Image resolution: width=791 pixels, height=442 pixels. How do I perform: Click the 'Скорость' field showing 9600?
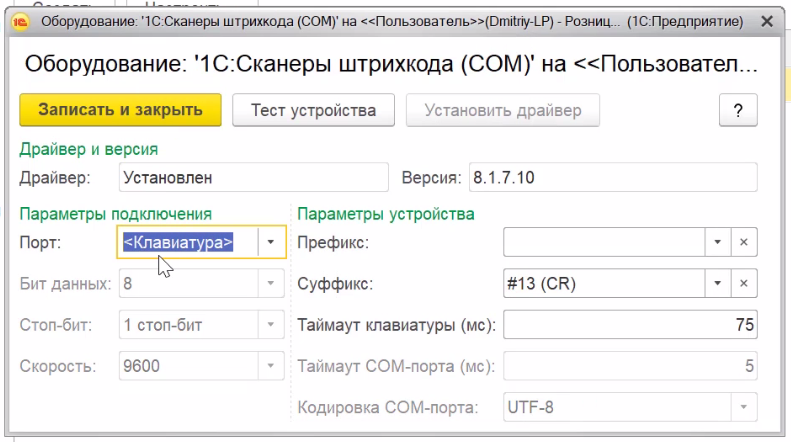[x=189, y=366]
